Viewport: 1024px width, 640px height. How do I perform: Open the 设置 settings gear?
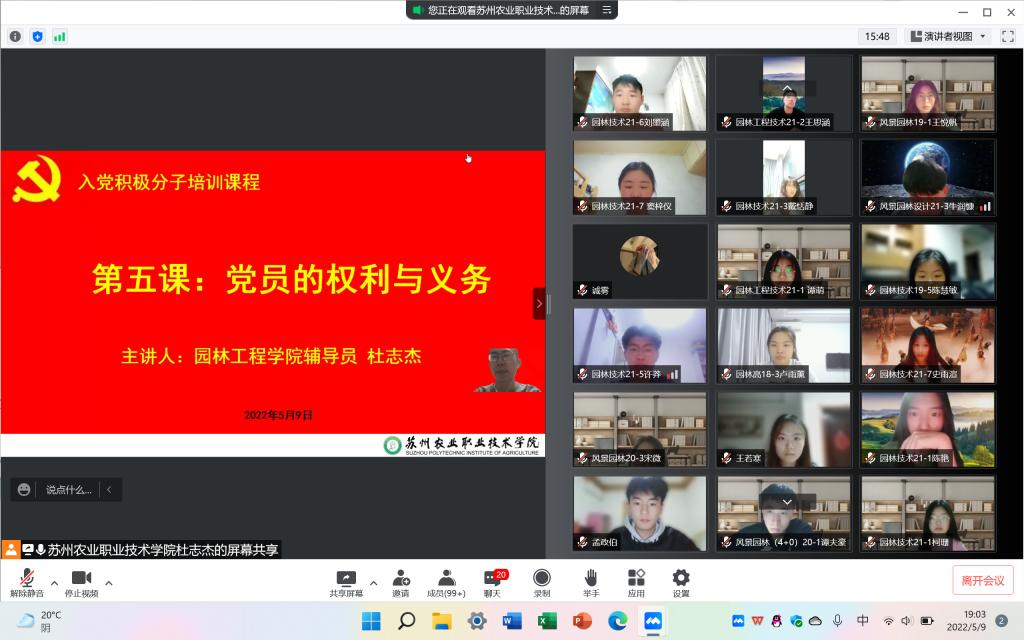[680, 583]
